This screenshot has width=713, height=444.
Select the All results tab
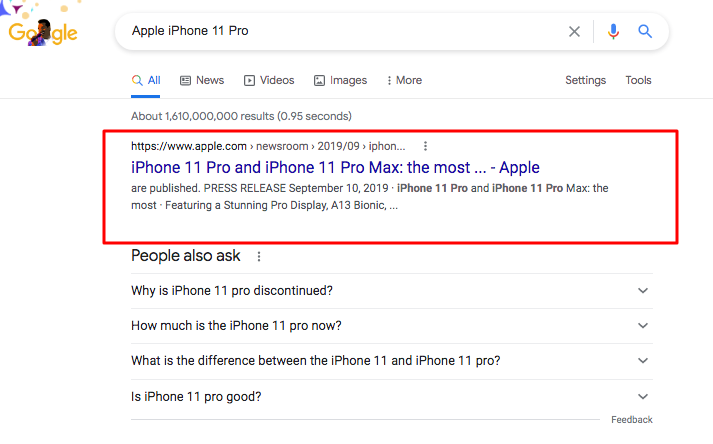pyautogui.click(x=146, y=81)
